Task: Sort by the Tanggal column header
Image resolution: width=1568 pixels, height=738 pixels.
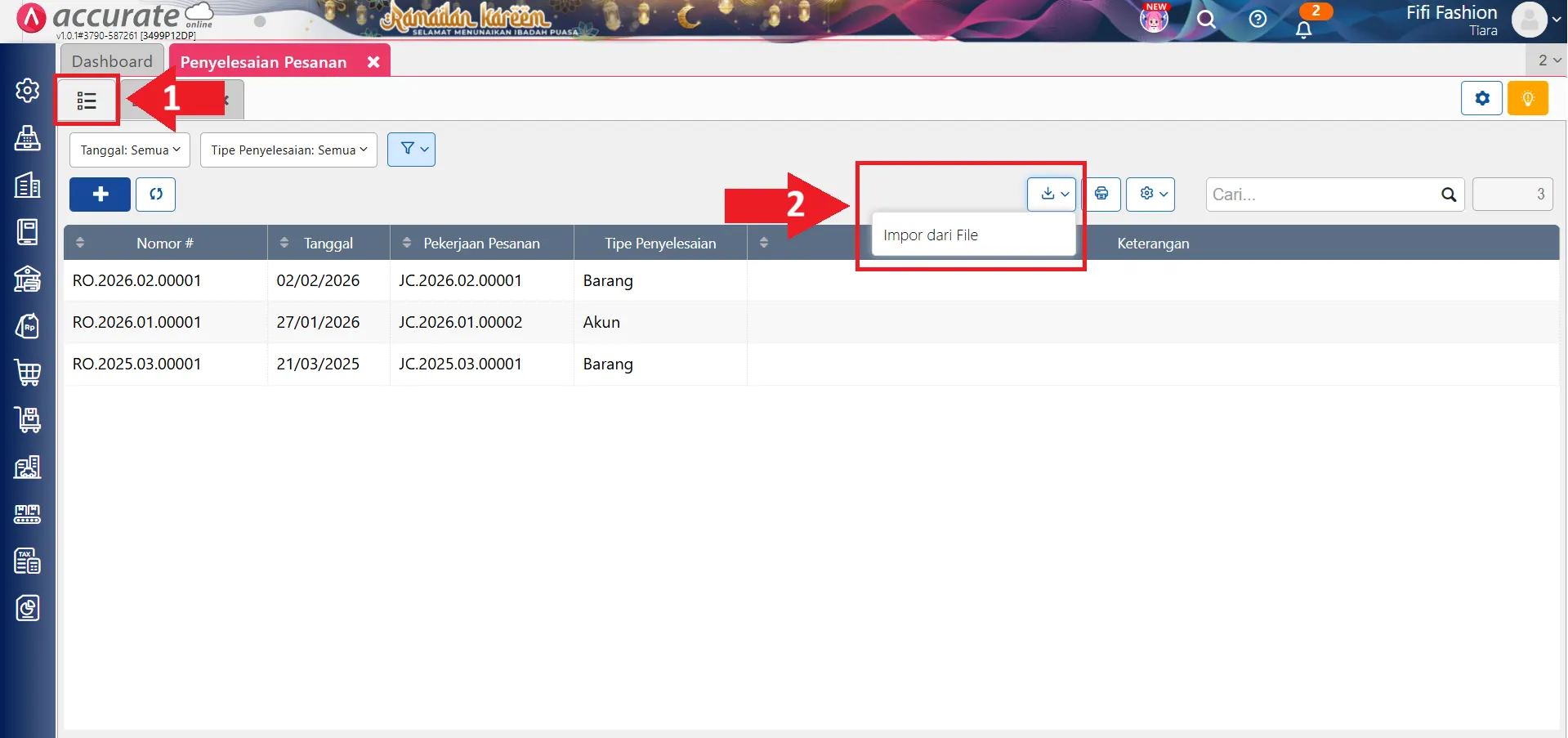Action: point(328,244)
